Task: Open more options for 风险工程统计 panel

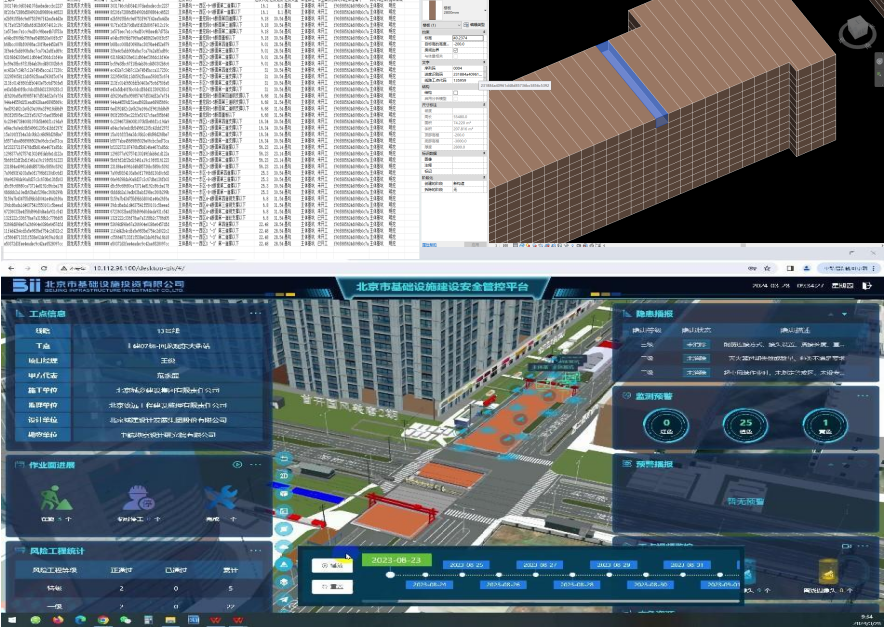Action: [255, 550]
